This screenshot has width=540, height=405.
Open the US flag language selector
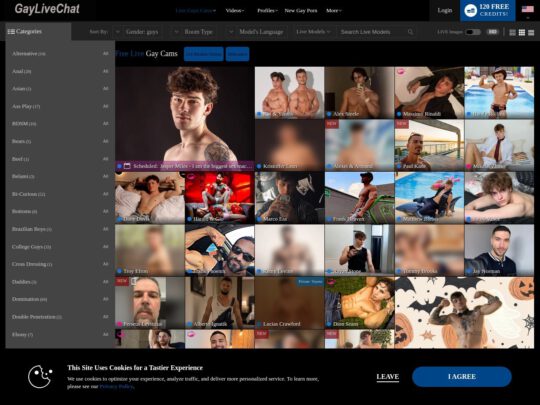(x=528, y=9)
